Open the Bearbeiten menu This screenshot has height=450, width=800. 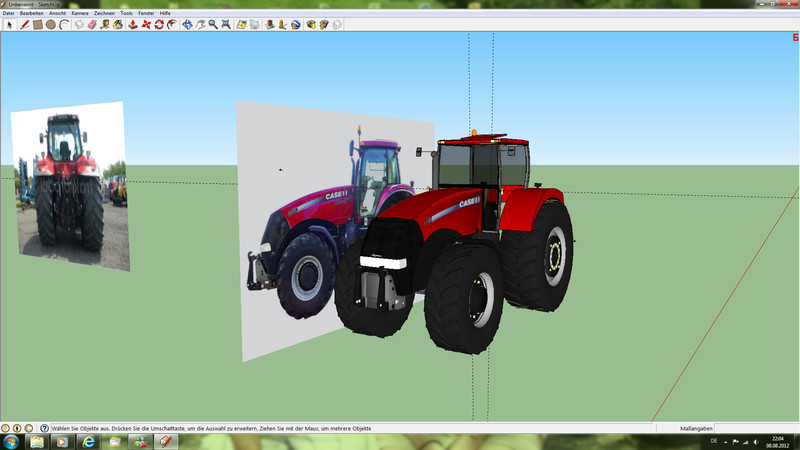pos(32,13)
